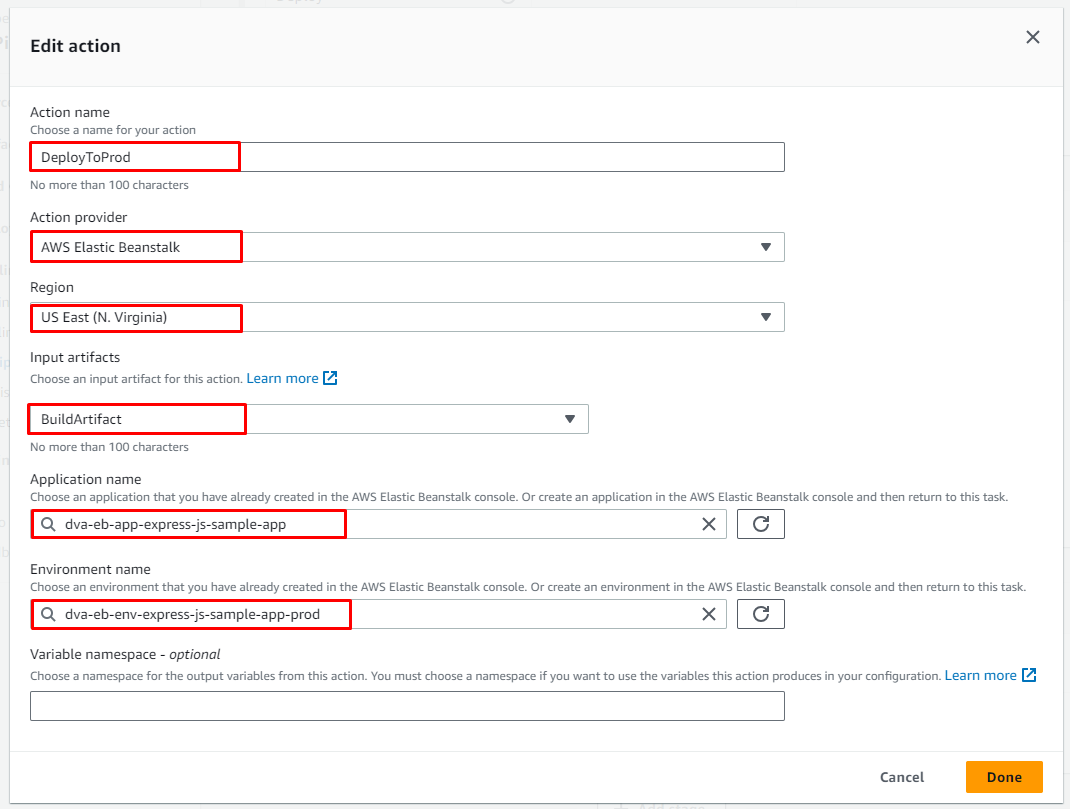The image size is (1070, 809).
Task: Click the dva-eb-env-express-js-sample-app-prod text
Action: (192, 615)
